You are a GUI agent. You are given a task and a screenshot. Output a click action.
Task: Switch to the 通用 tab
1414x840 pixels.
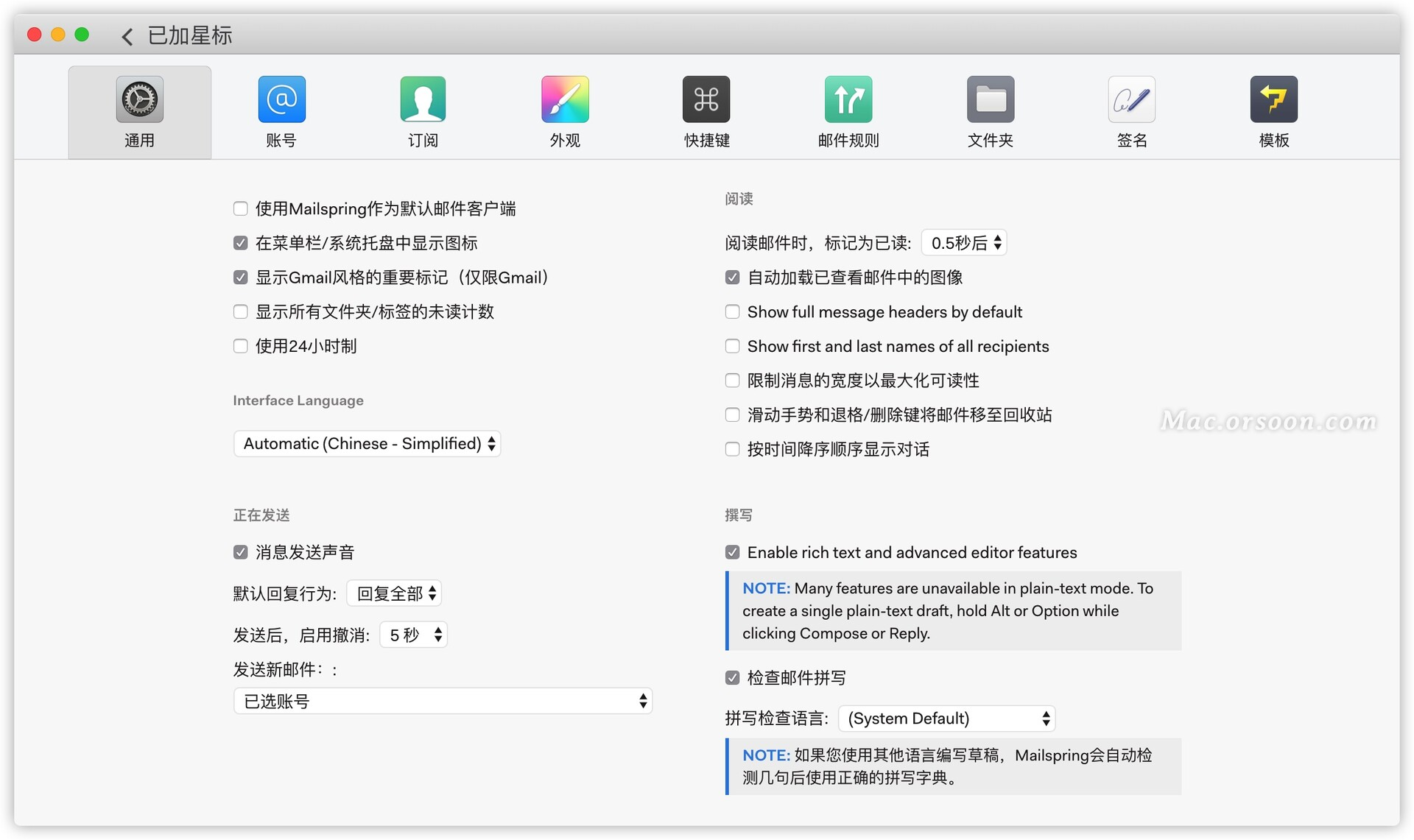139,110
